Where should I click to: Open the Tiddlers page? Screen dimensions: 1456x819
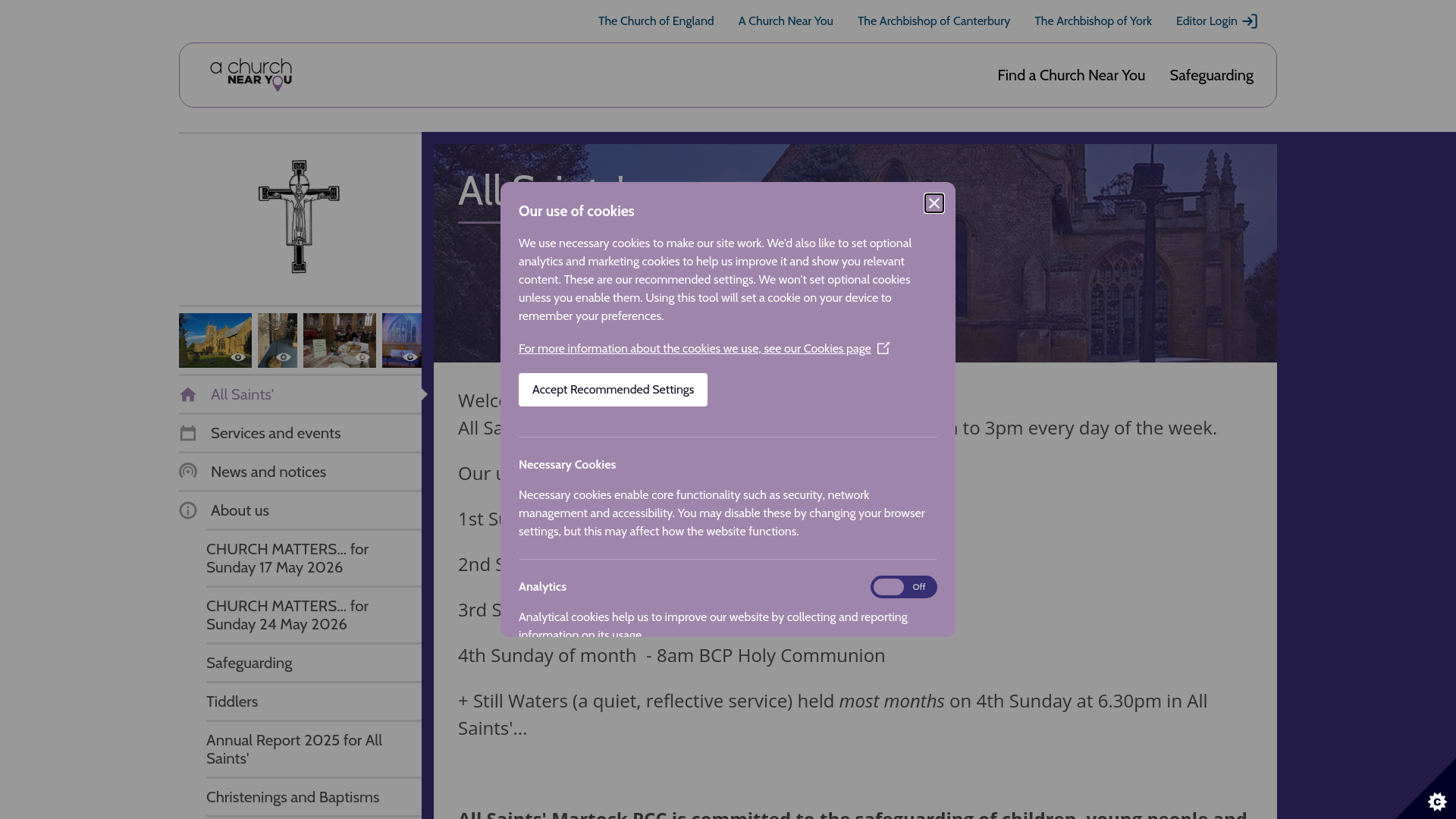point(314,701)
